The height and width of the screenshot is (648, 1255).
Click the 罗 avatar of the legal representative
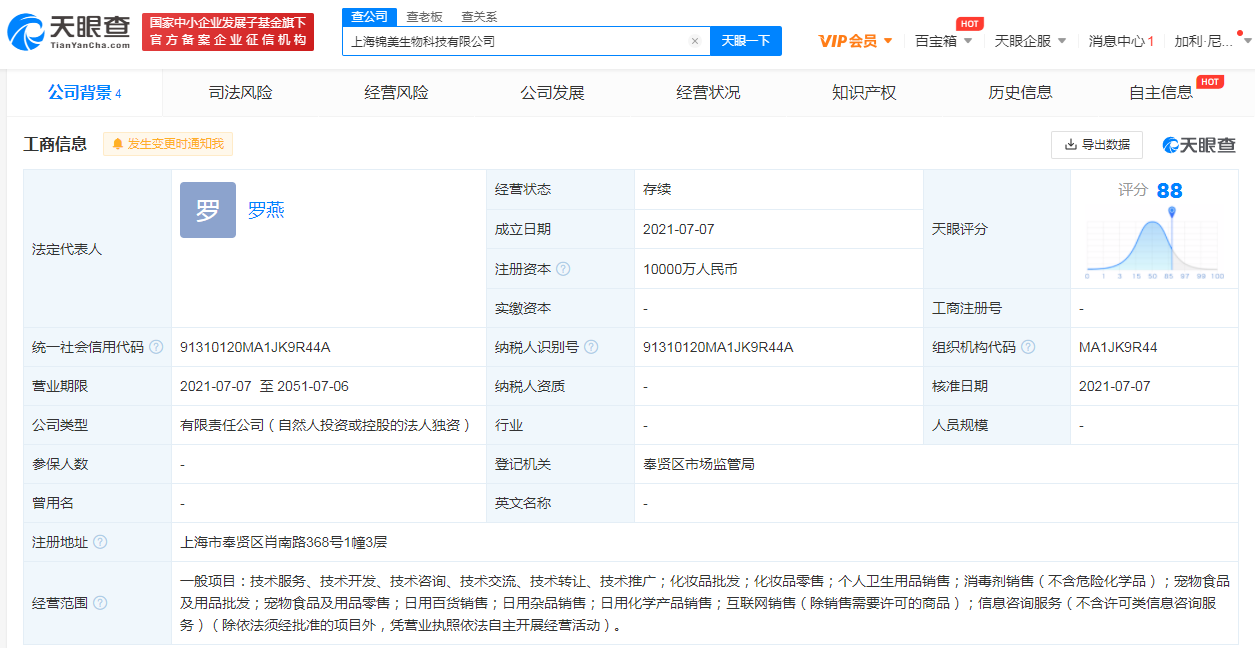coord(206,210)
